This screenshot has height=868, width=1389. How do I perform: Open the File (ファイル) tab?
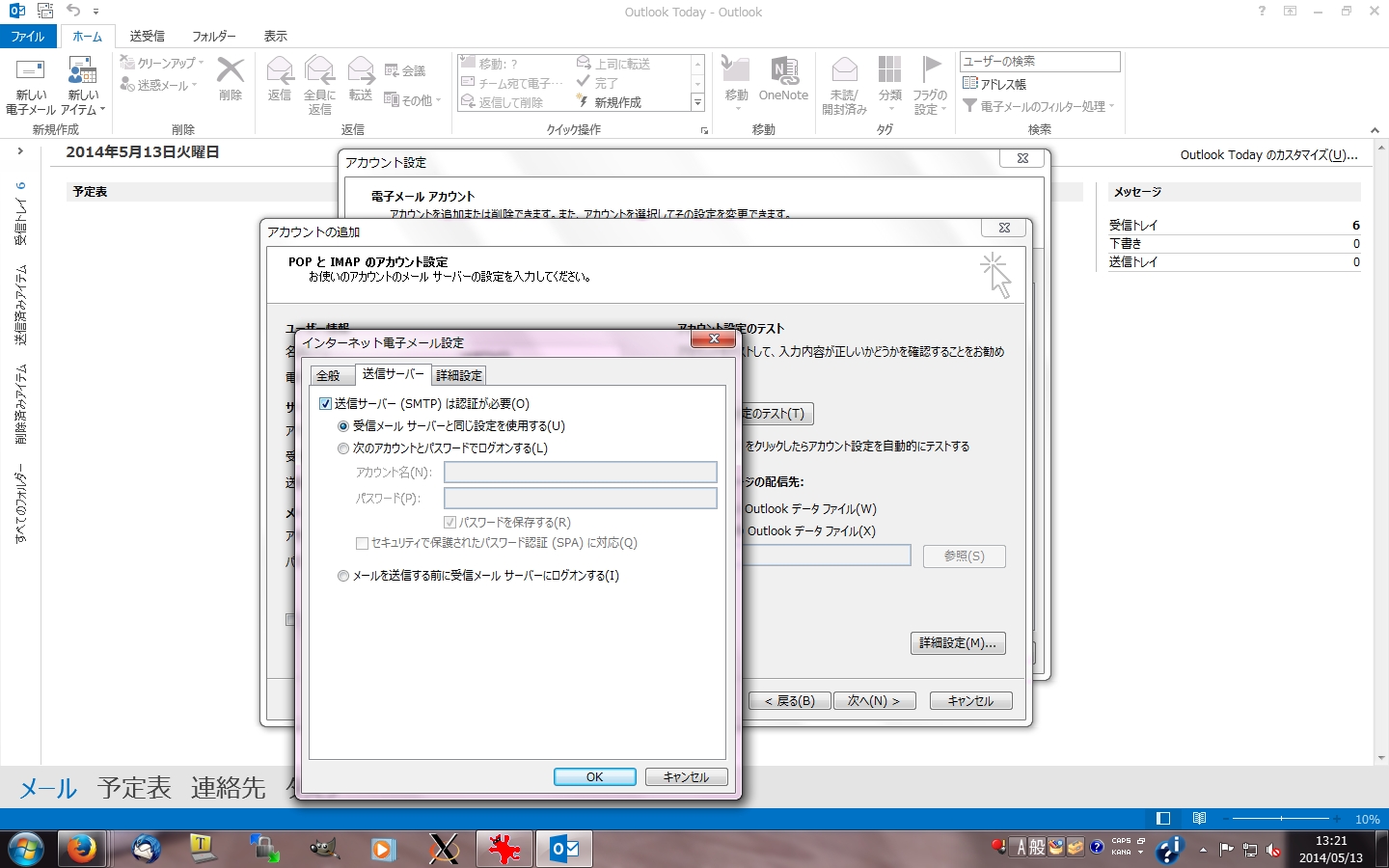(x=28, y=36)
